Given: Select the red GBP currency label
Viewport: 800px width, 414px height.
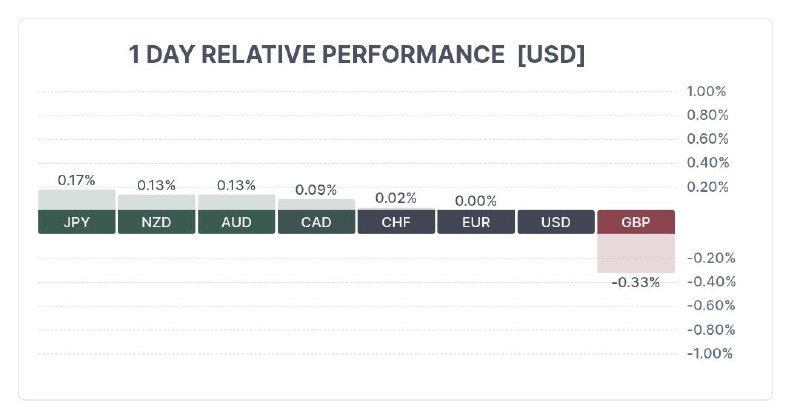Looking at the screenshot, I should (x=636, y=222).
